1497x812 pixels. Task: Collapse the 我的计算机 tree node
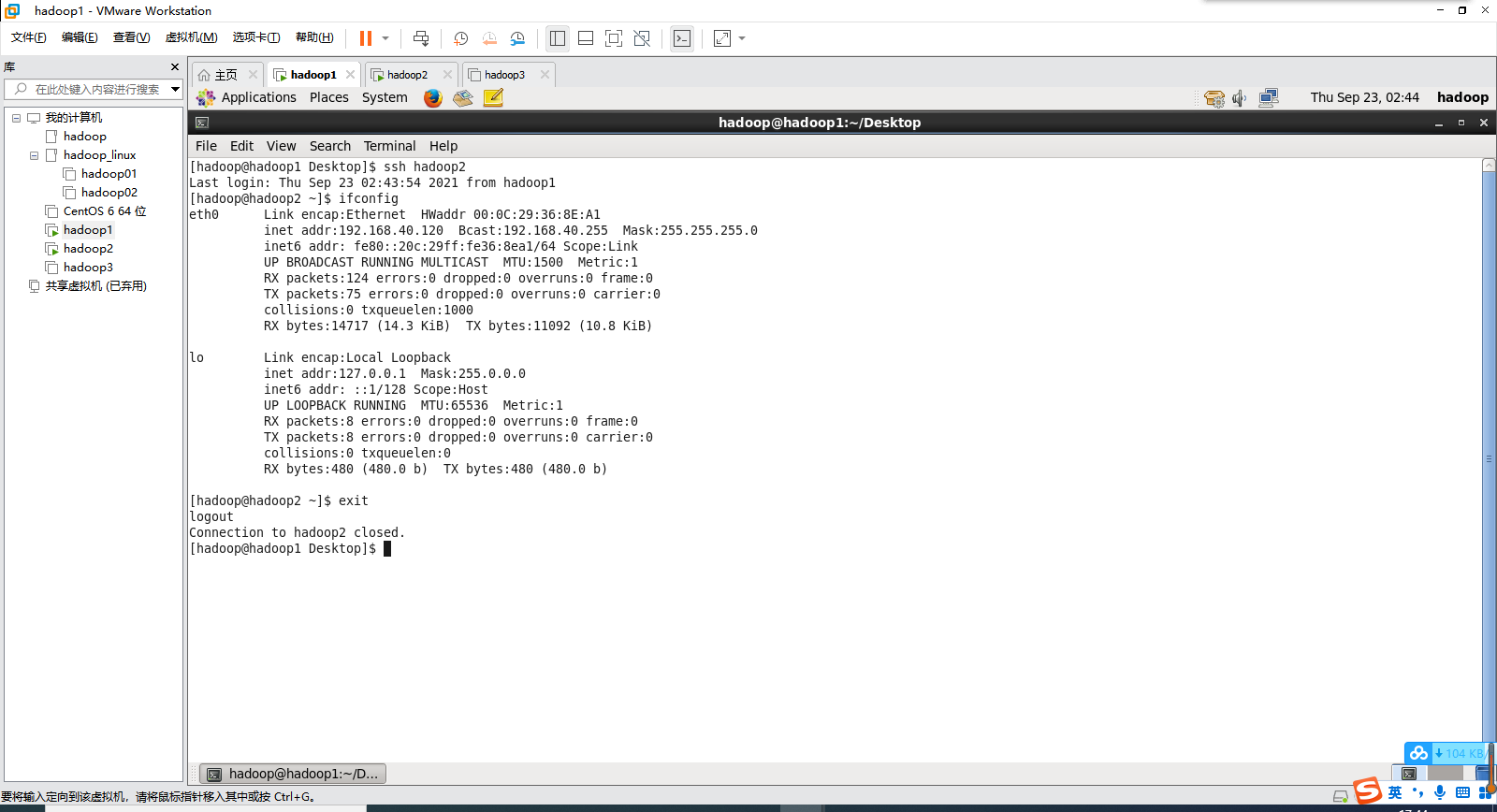point(16,118)
